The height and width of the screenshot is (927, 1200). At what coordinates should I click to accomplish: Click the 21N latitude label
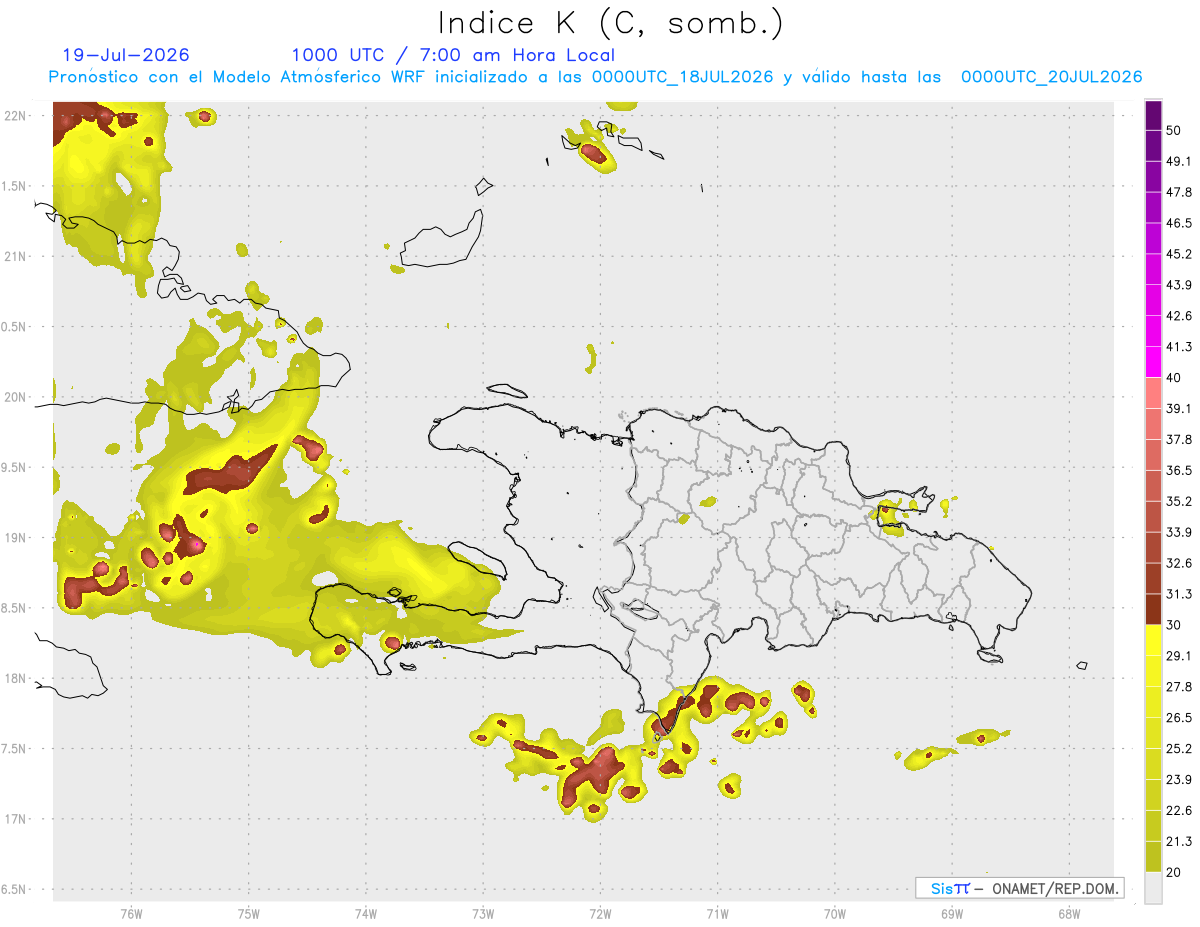click(14, 256)
